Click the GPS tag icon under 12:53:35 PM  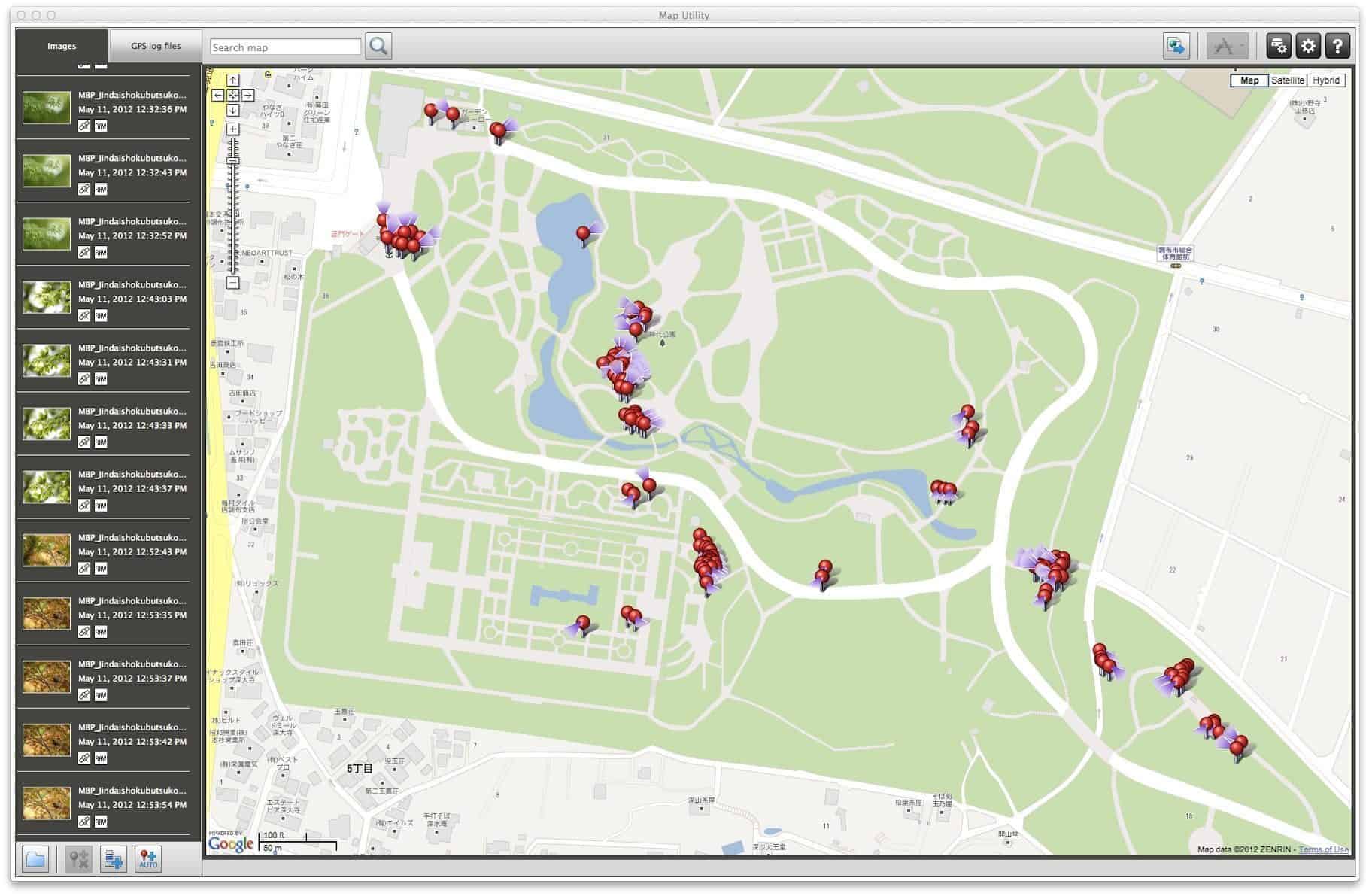pyautogui.click(x=84, y=632)
